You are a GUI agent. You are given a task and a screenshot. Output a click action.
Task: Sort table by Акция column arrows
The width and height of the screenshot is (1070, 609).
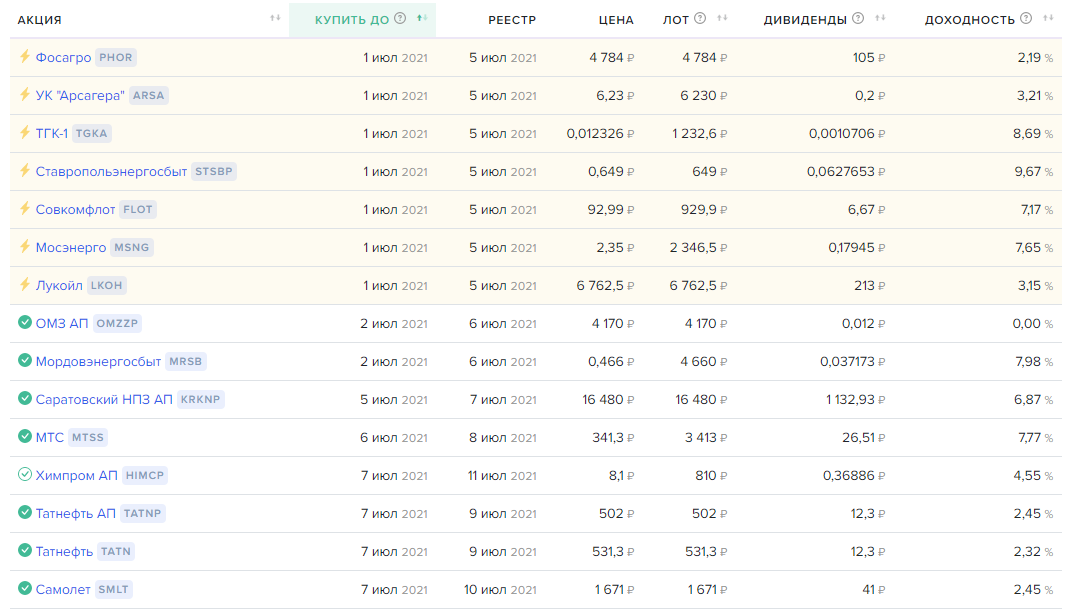coord(275,18)
